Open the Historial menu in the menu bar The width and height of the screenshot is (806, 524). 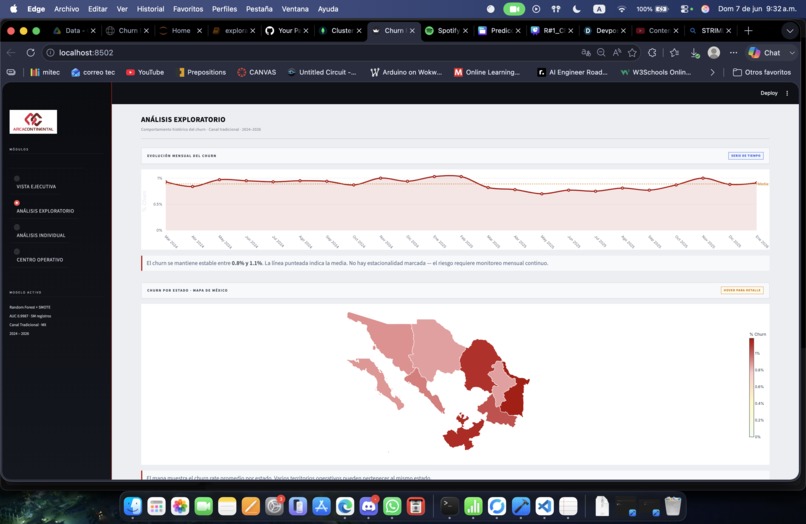point(150,9)
